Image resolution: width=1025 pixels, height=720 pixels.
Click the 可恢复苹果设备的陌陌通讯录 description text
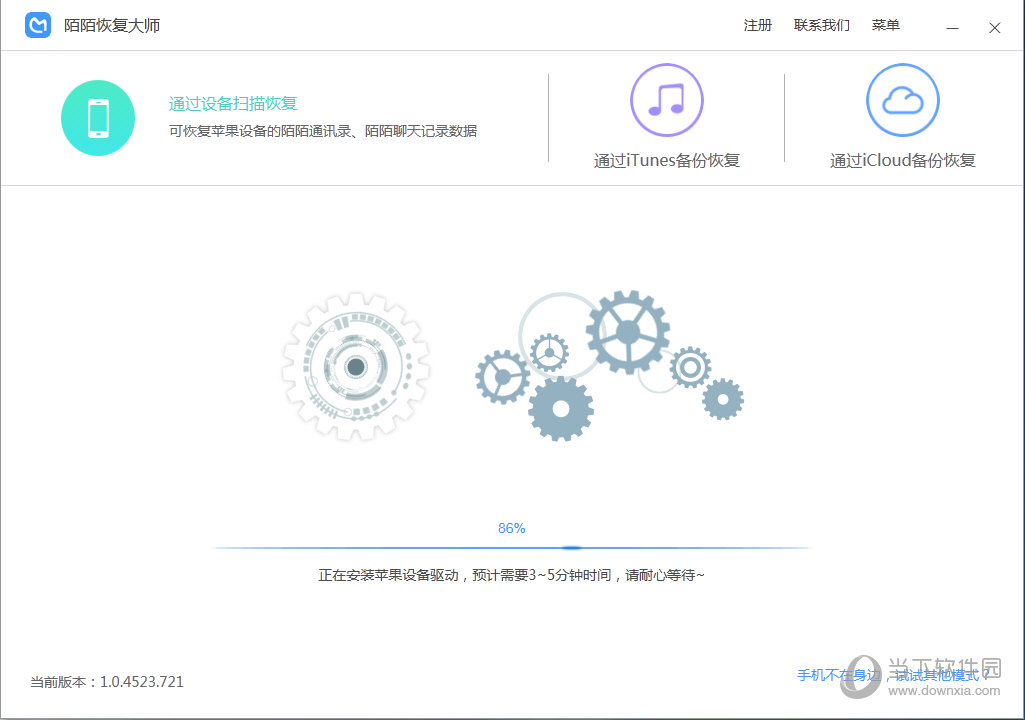click(x=323, y=131)
